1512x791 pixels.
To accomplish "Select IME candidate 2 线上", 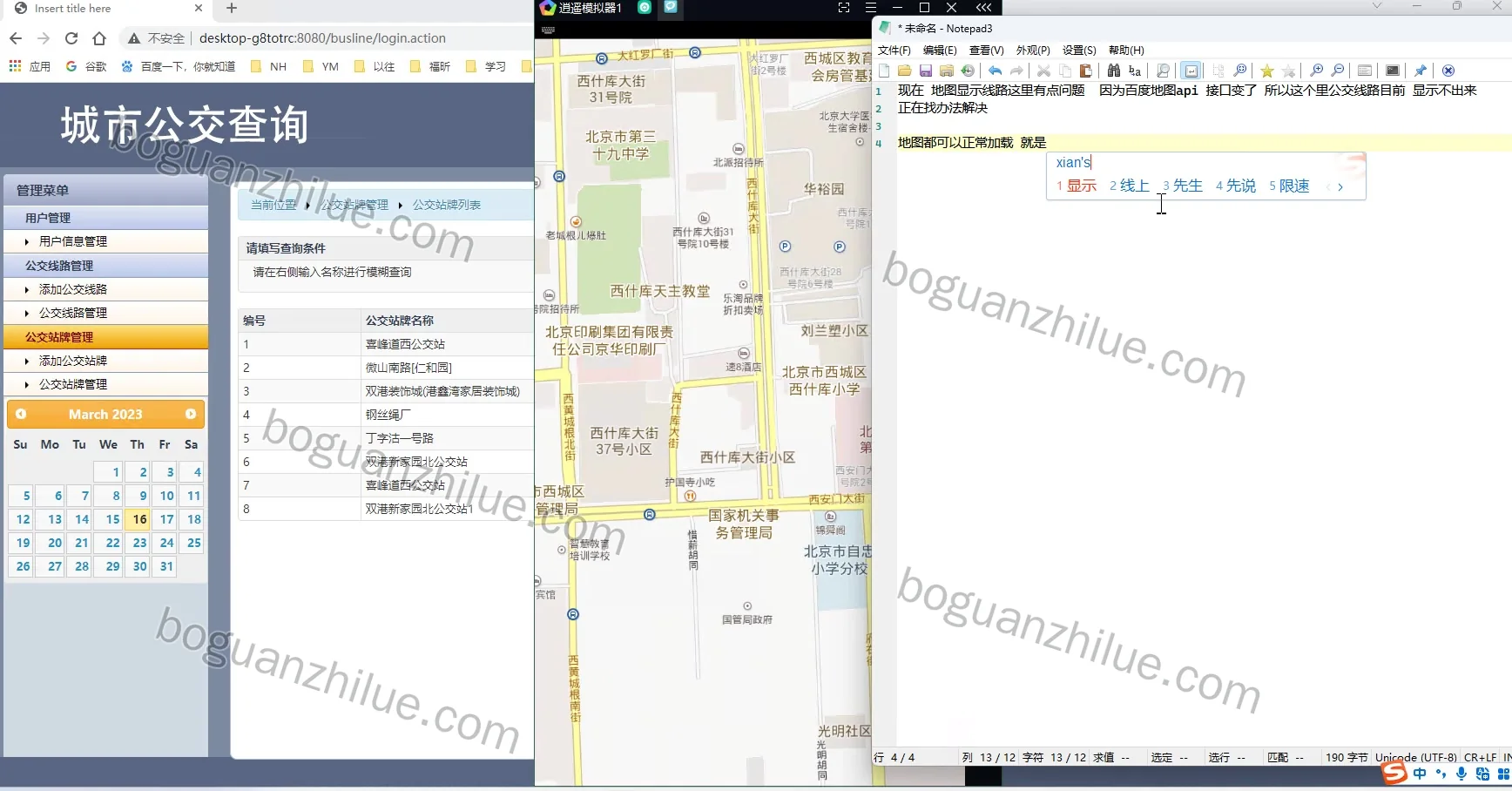I will coord(1130,186).
